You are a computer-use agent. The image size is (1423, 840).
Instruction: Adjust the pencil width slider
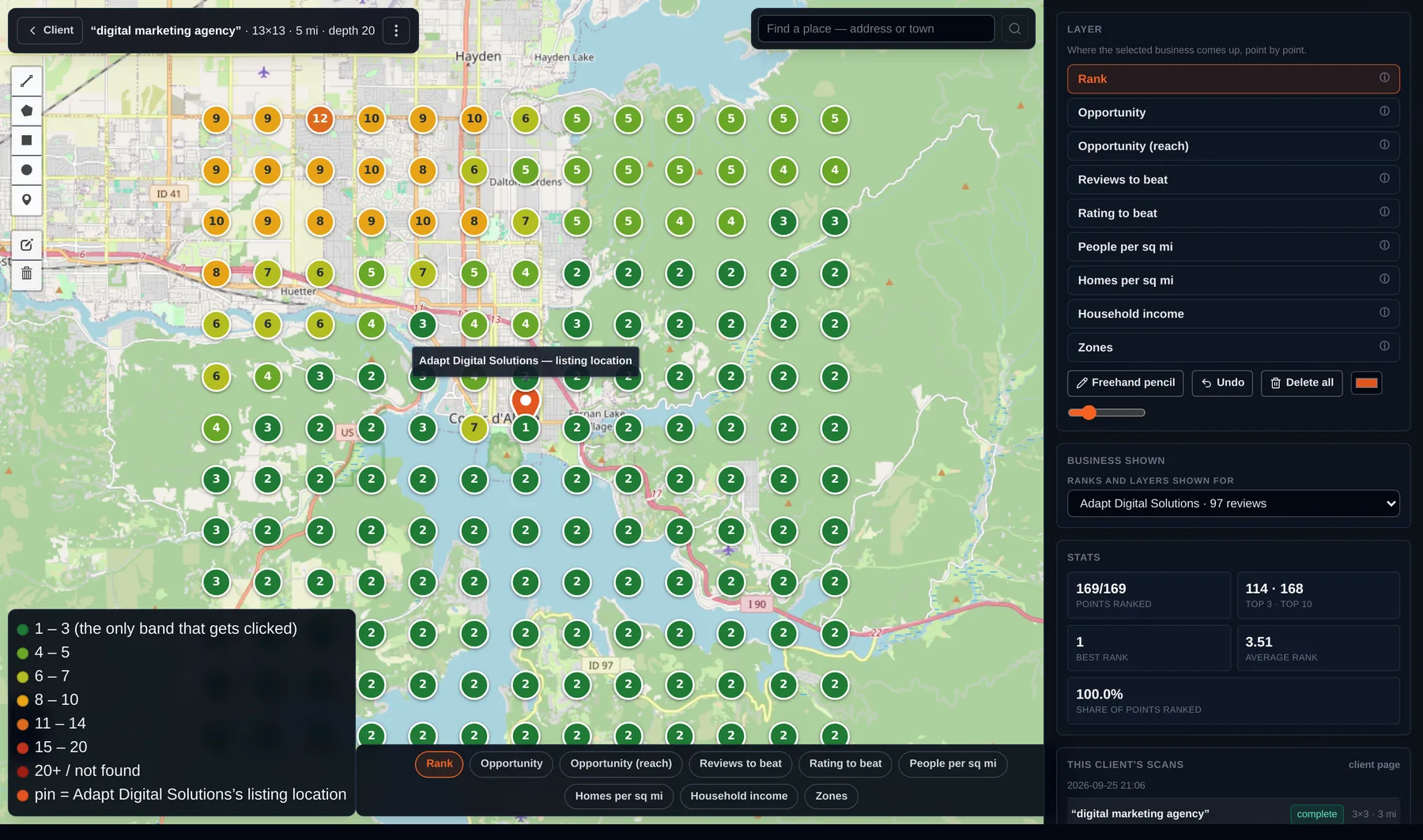point(1106,412)
